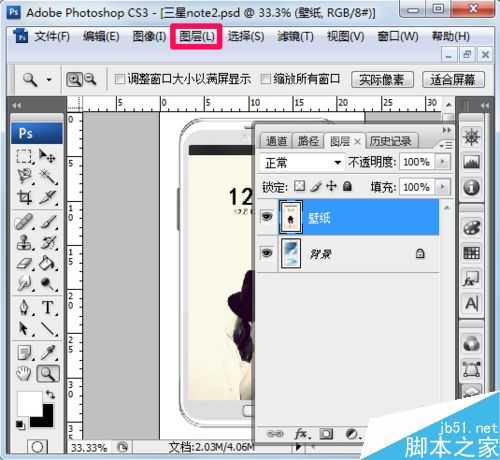Open the fill 填充 slider arrow
The image size is (500, 460).
(x=443, y=187)
